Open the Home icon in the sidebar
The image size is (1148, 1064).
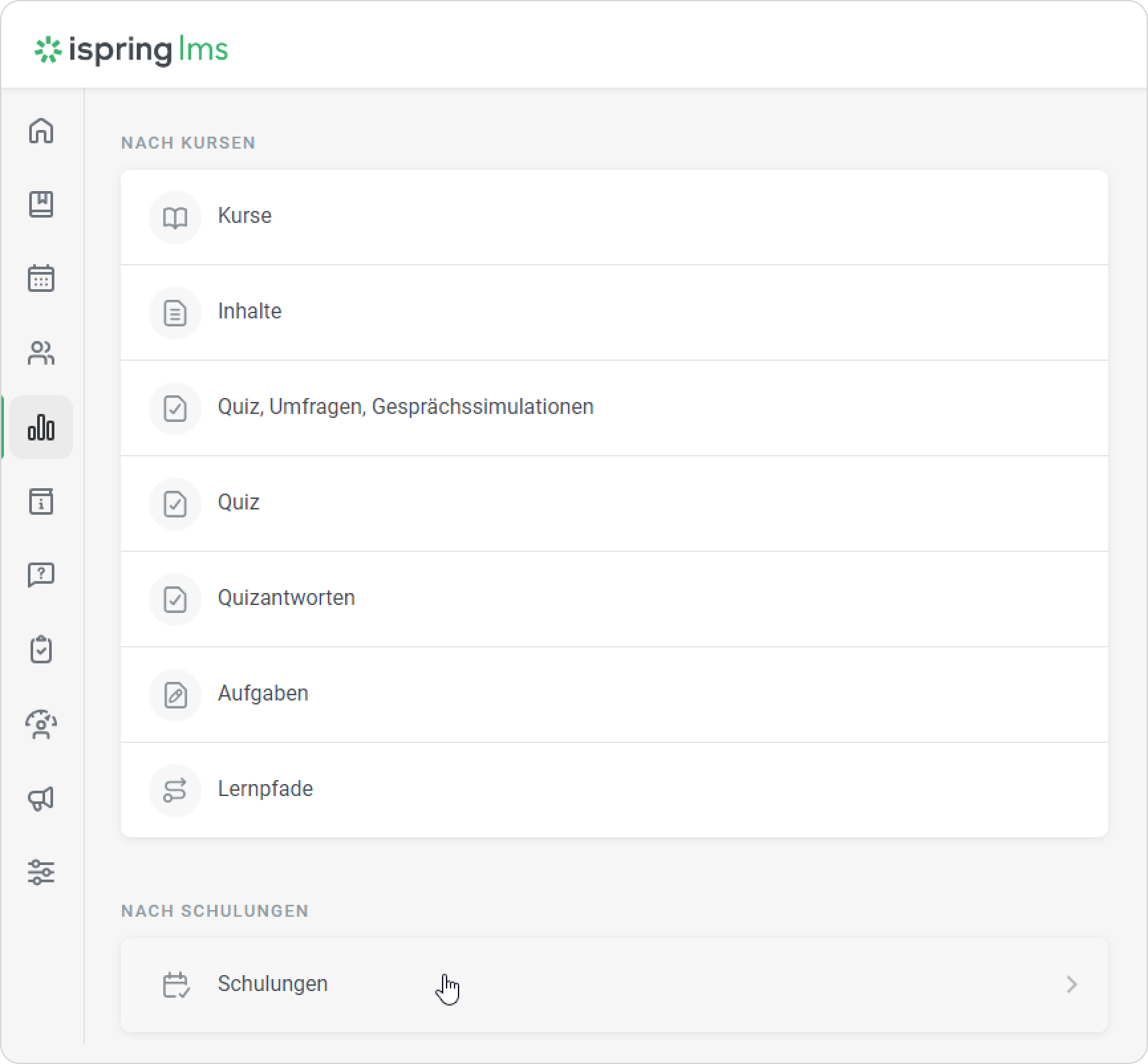click(41, 130)
